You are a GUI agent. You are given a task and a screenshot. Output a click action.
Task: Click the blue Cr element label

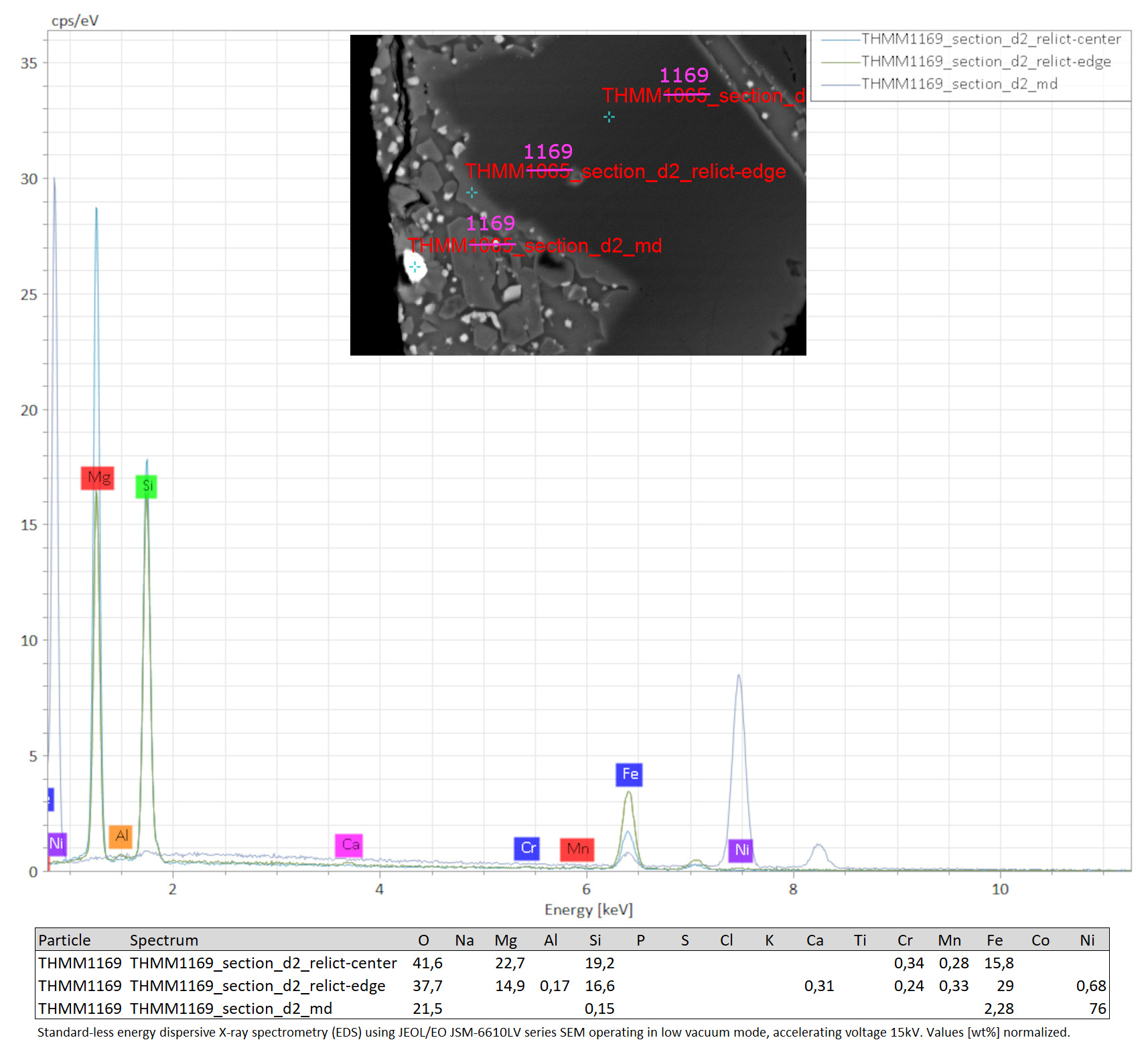point(527,848)
